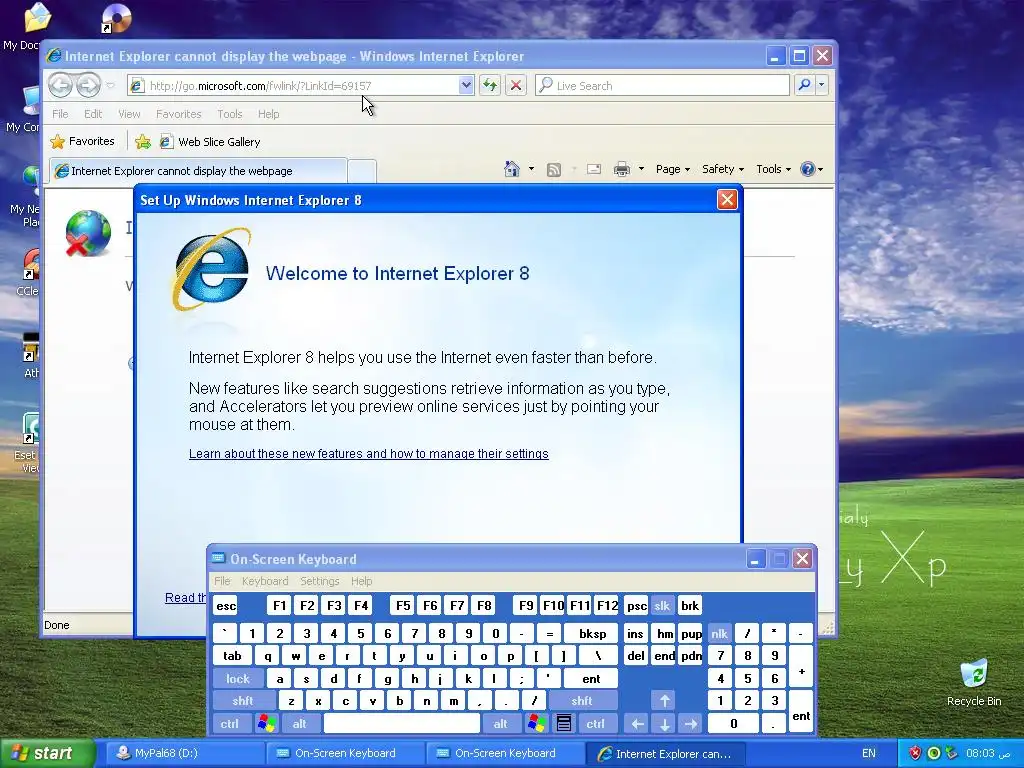Open the File menu in Internet Explorer
This screenshot has height=768, width=1024.
point(60,114)
